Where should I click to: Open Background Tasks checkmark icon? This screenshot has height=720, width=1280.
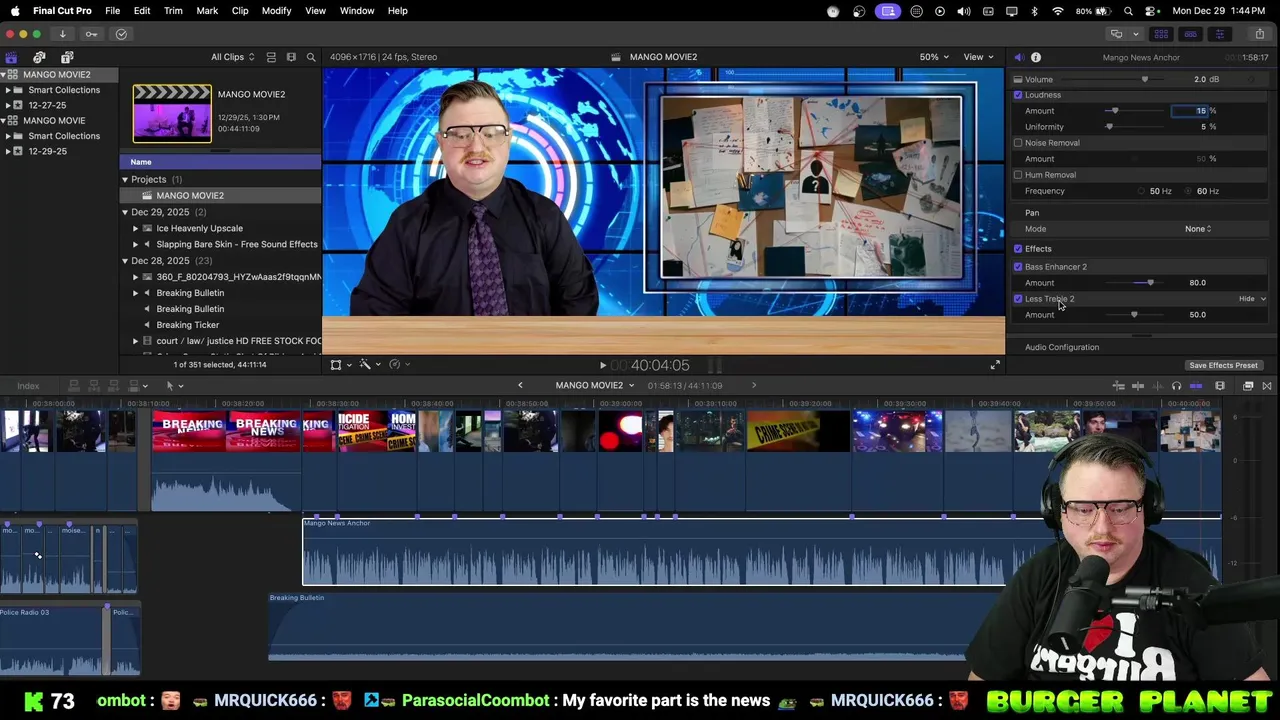pyautogui.click(x=121, y=34)
